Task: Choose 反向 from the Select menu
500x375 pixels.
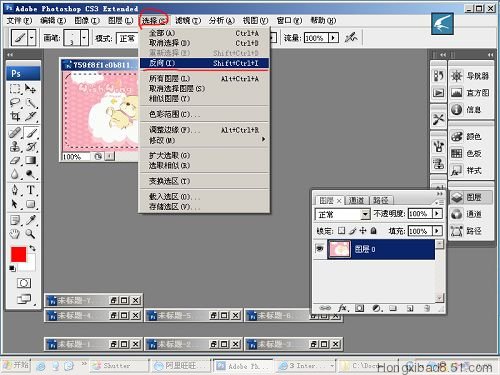Action: click(204, 63)
